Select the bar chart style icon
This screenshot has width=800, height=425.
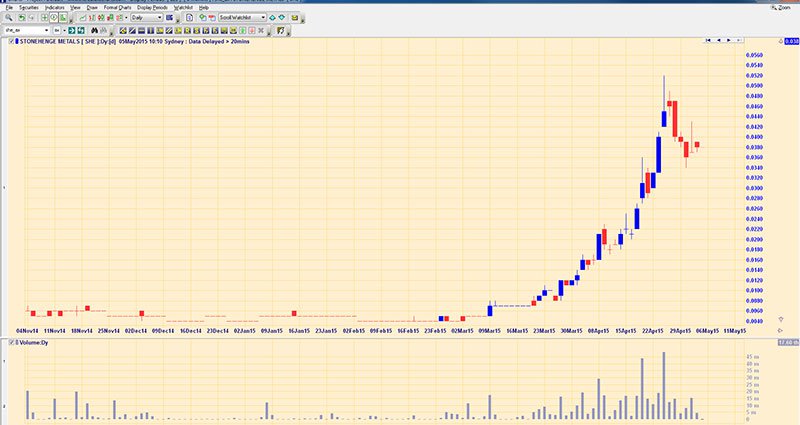coord(92,17)
